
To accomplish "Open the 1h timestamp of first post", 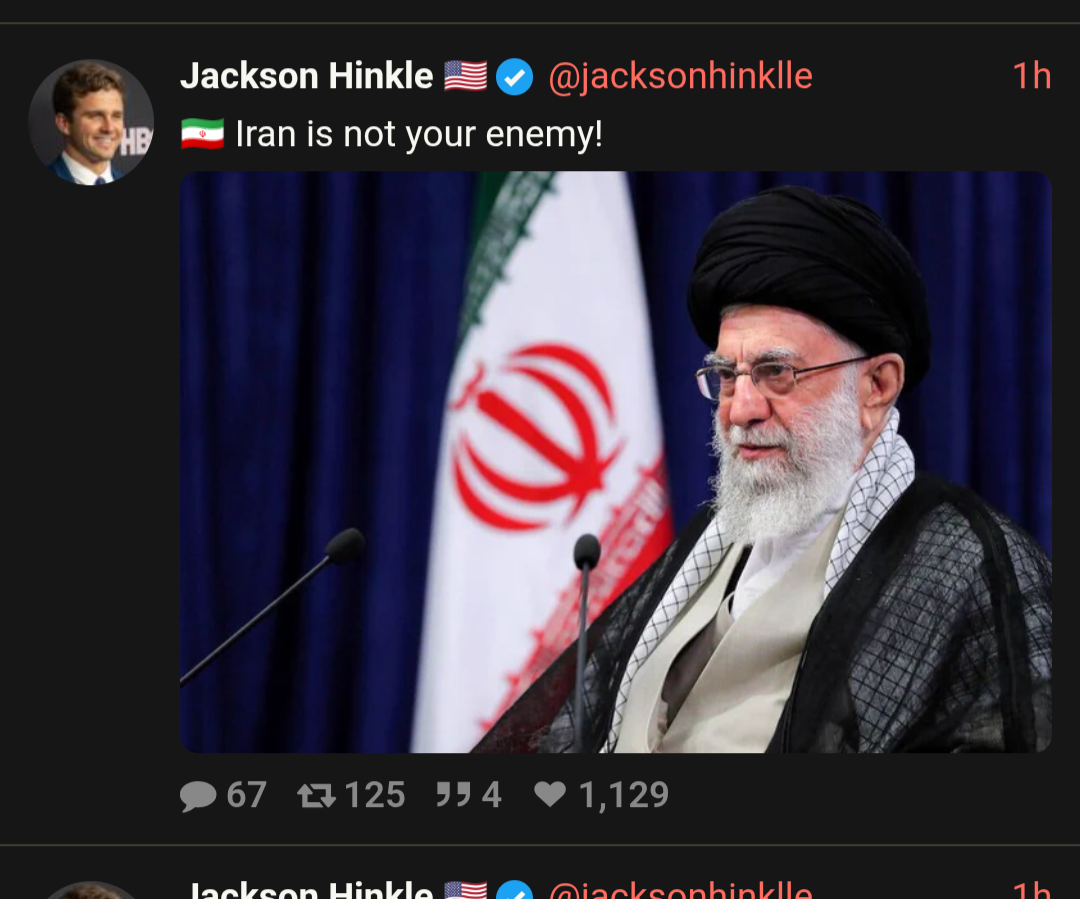I will [x=1032, y=76].
